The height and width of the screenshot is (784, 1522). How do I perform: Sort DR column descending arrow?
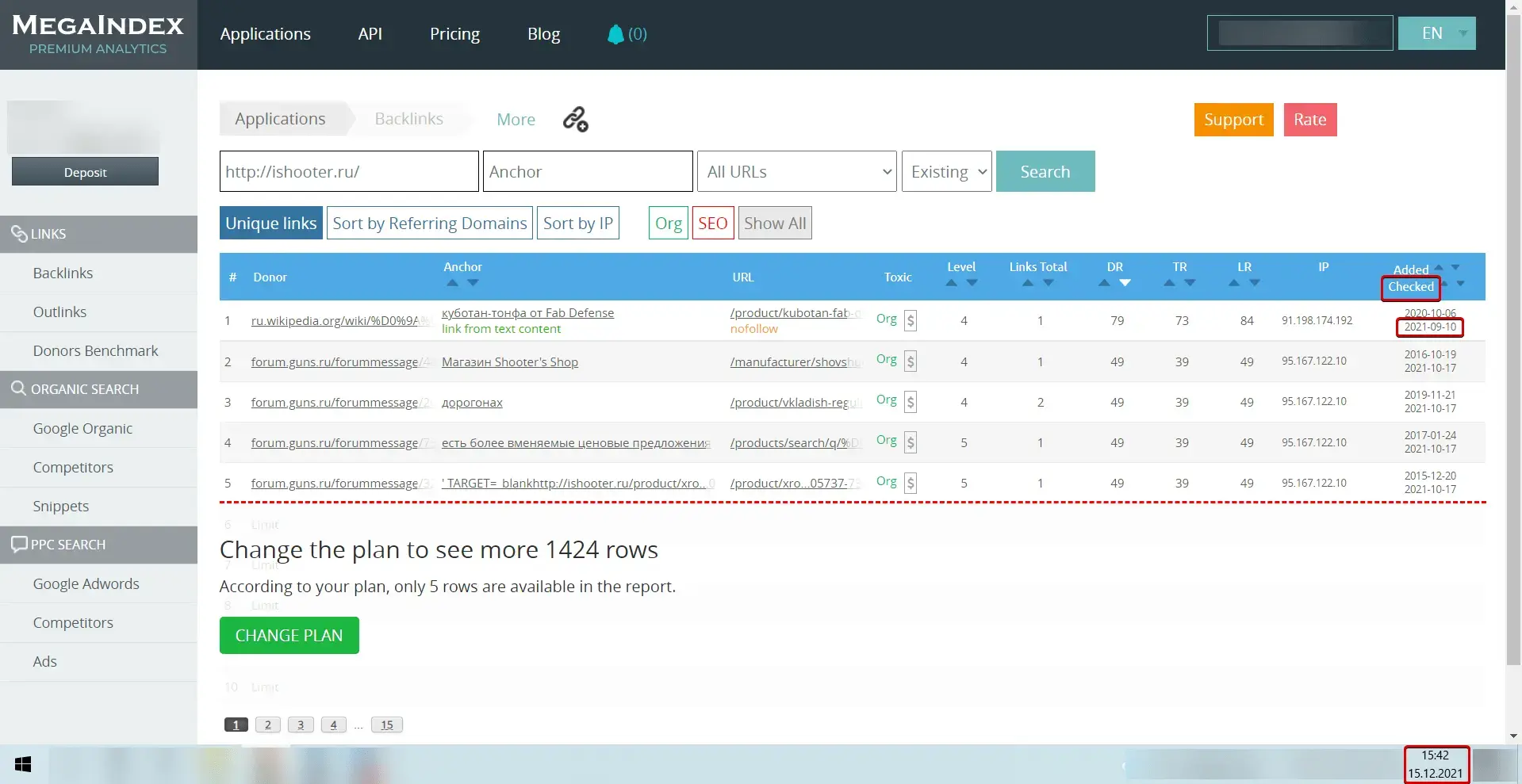click(x=1125, y=283)
